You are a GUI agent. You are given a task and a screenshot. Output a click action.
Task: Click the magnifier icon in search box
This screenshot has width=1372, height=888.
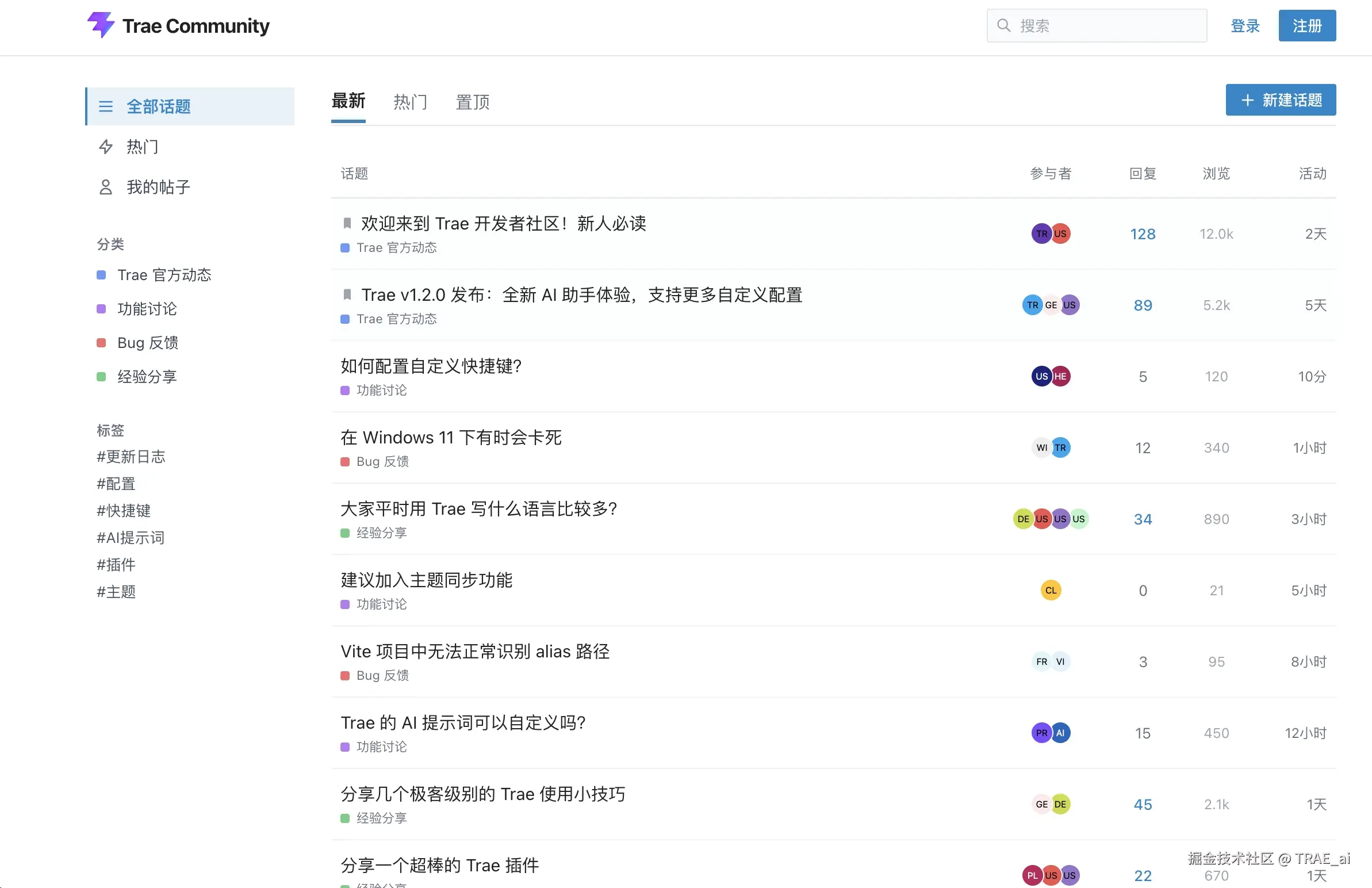[x=1003, y=25]
